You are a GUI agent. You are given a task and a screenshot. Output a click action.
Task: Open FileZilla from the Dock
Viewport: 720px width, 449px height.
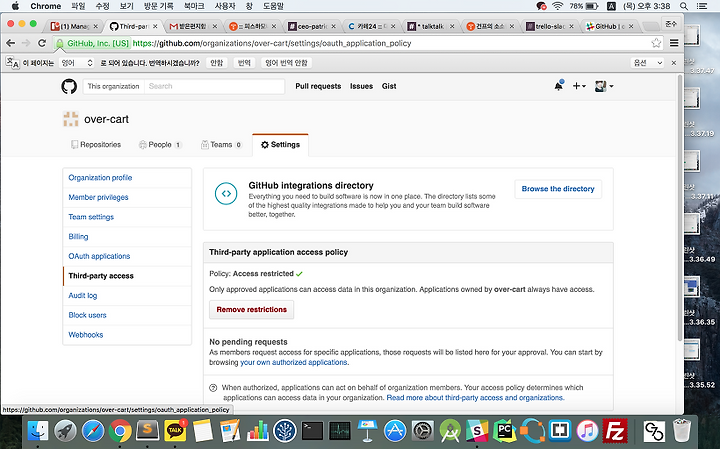tap(615, 431)
